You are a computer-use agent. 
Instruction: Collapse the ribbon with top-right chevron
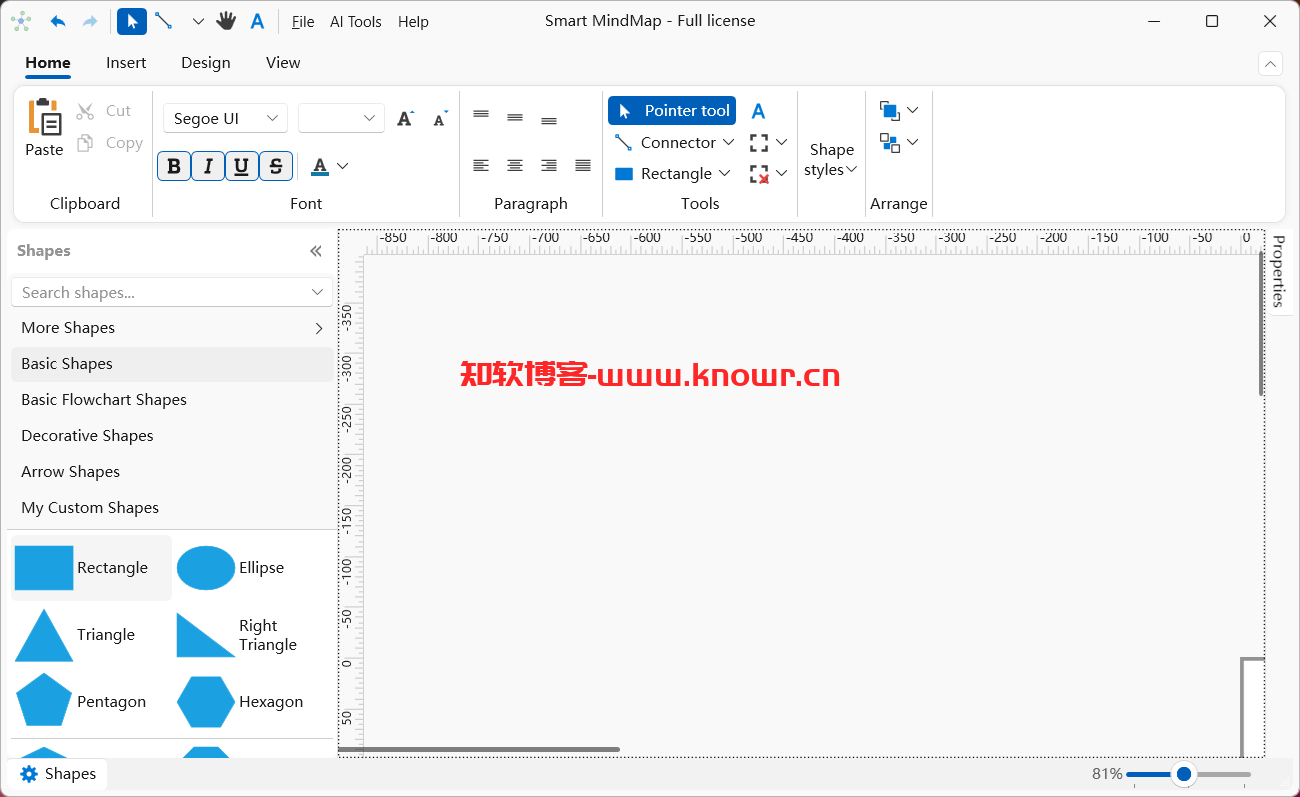click(1270, 64)
